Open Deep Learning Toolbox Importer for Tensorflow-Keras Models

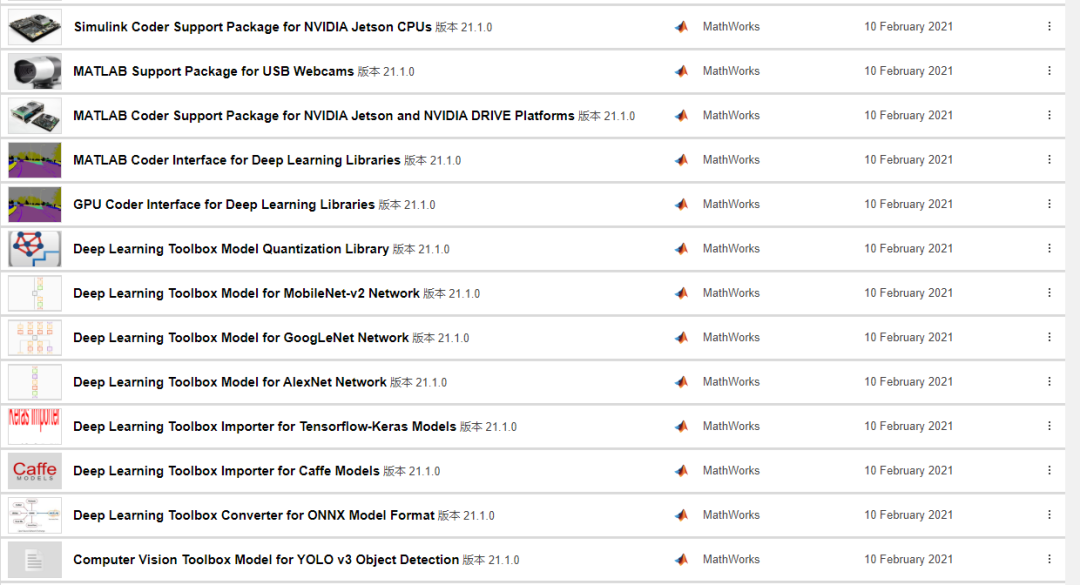click(x=264, y=427)
